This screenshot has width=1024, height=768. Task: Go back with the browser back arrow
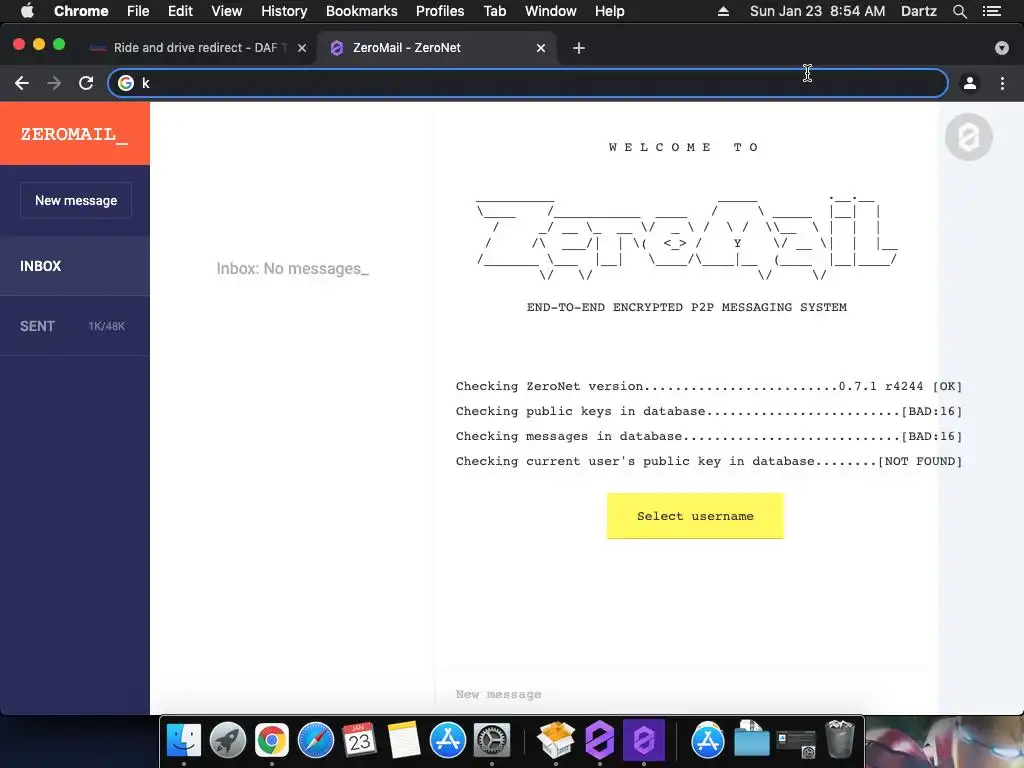click(x=22, y=83)
